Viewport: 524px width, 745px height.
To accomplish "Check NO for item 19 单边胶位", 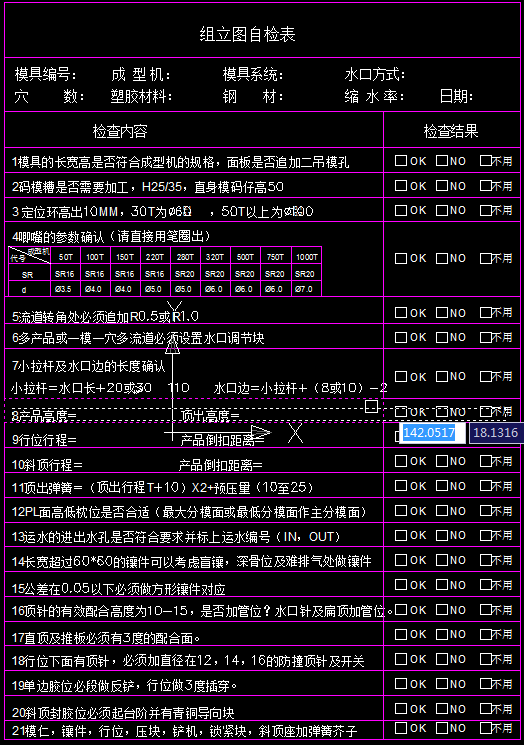I will 441,684.
